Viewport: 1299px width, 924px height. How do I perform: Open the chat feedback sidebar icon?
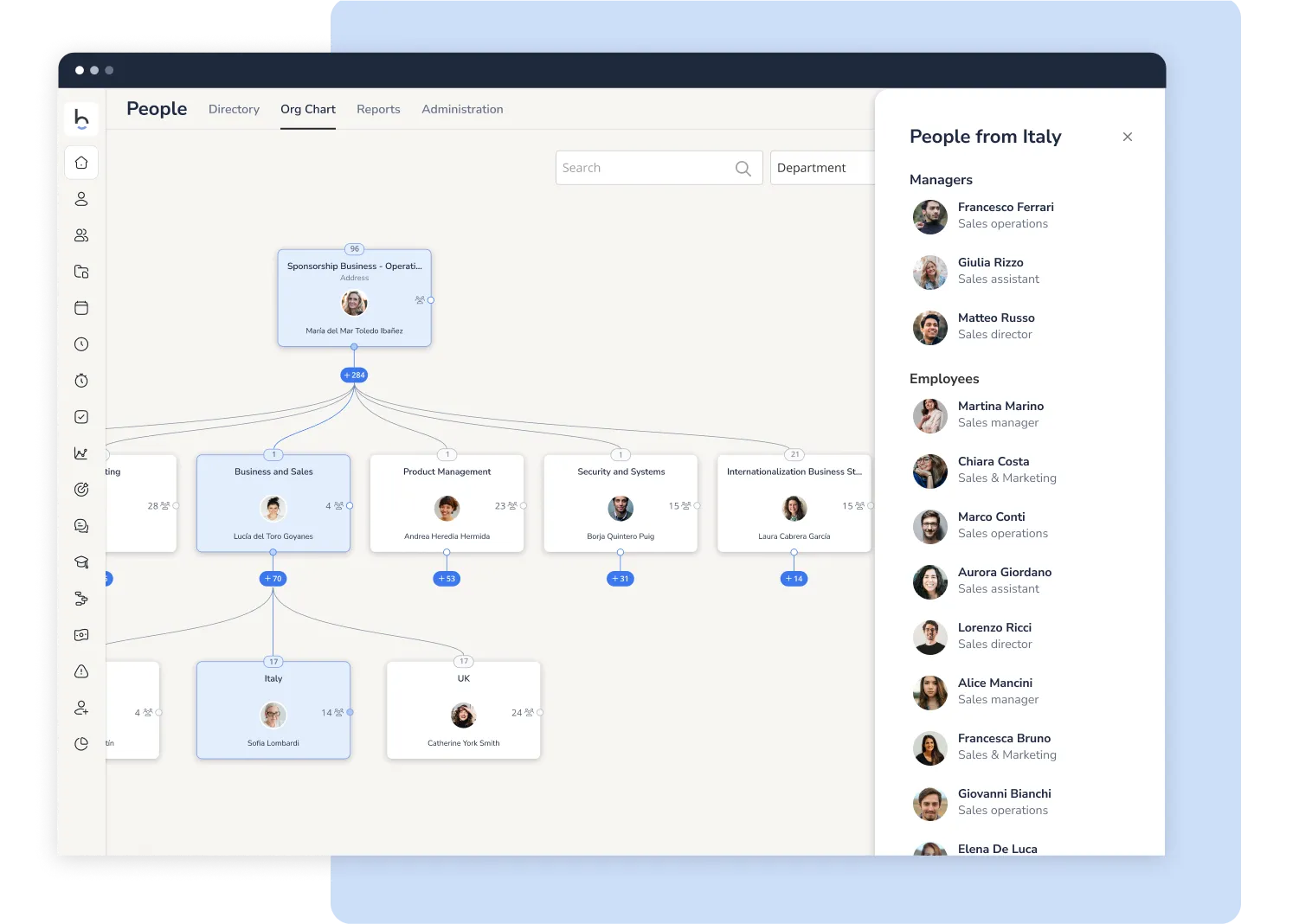pyautogui.click(x=81, y=526)
